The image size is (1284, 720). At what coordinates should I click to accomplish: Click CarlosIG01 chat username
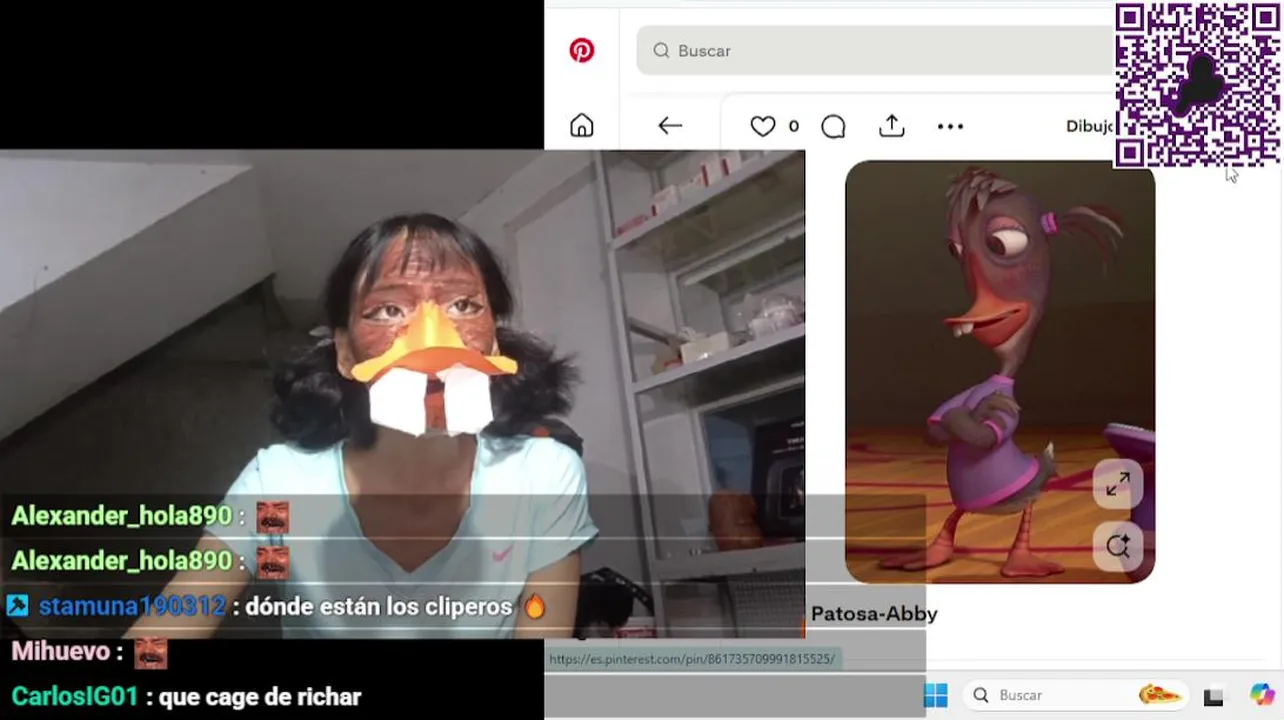[74, 696]
